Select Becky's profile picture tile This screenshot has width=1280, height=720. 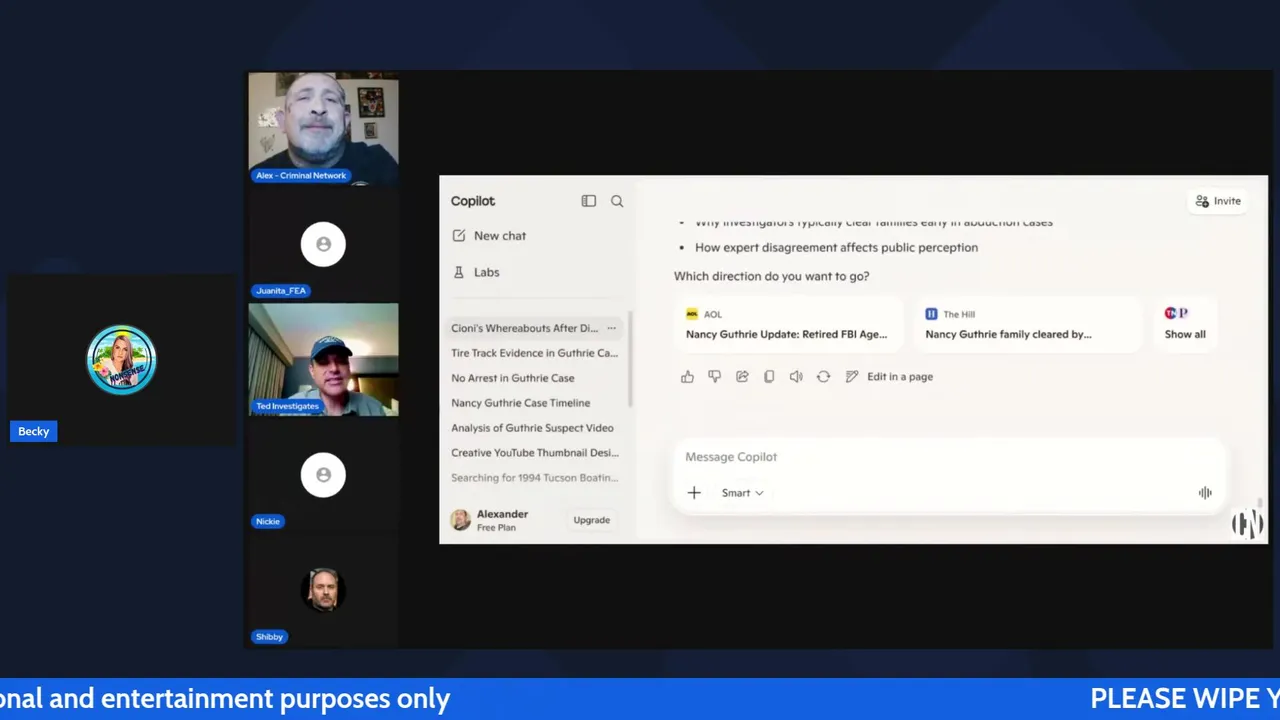[x=121, y=360]
